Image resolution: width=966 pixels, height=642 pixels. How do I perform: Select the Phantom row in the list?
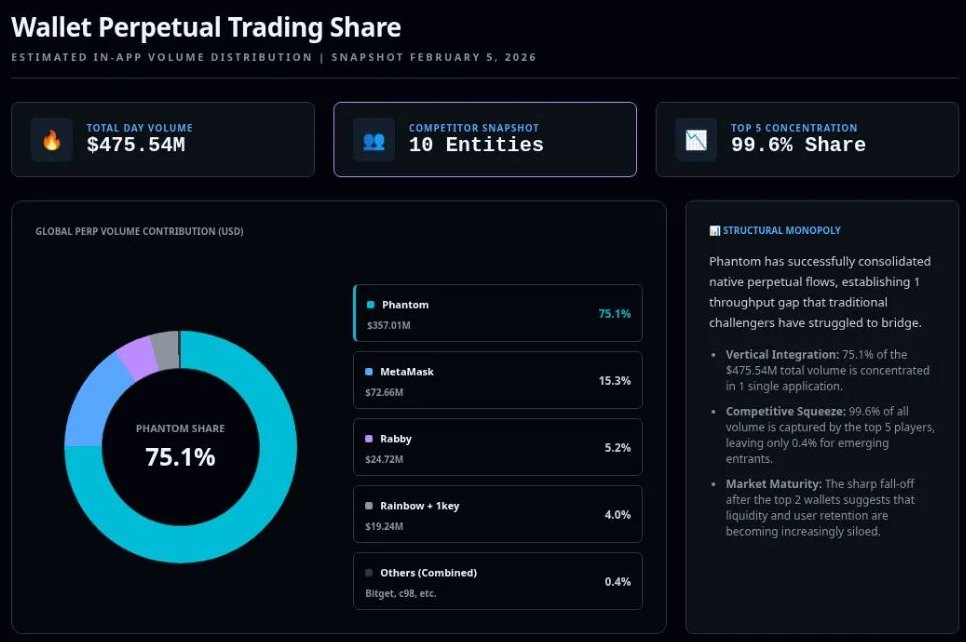point(497,313)
